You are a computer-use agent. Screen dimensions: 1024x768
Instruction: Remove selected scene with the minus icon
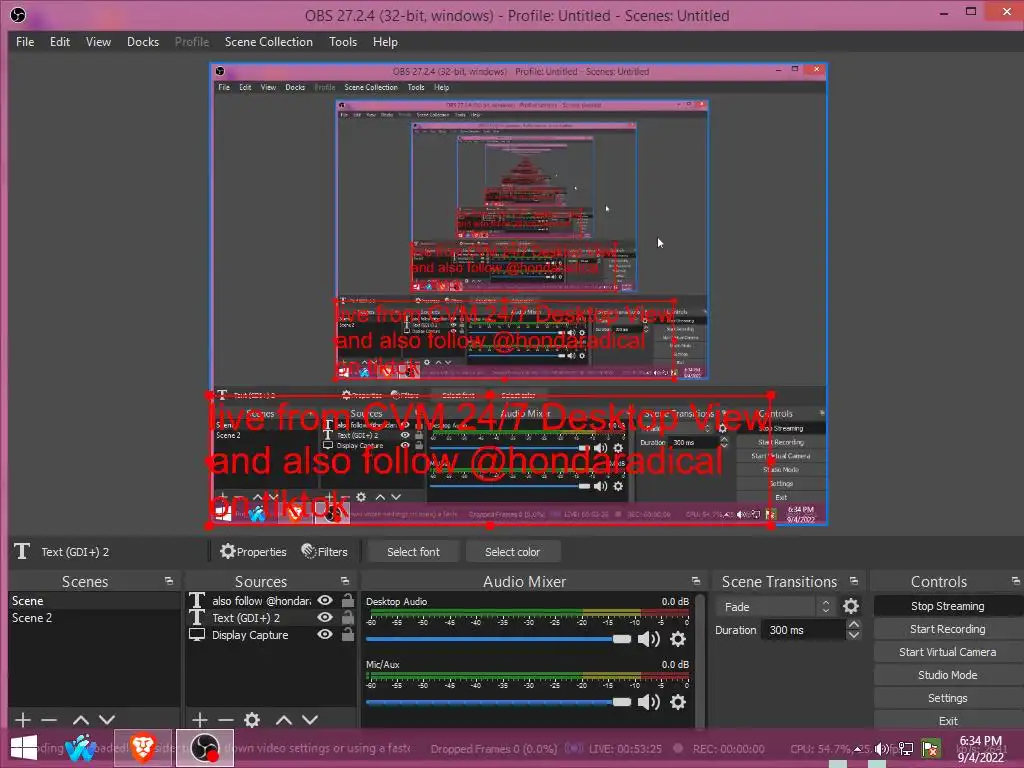point(49,720)
